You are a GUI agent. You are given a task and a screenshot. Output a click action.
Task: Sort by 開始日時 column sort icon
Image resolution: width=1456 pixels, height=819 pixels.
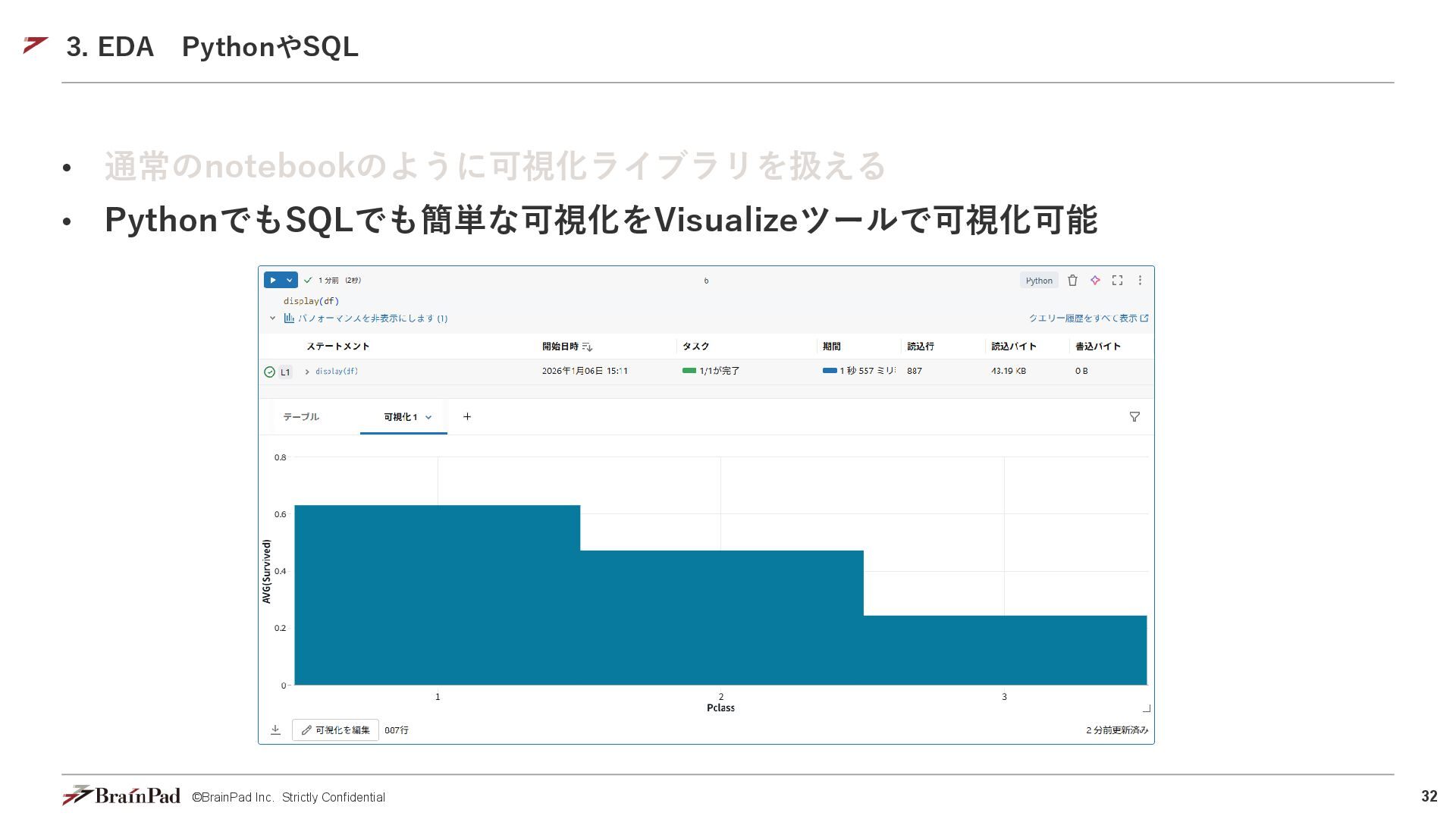(587, 347)
